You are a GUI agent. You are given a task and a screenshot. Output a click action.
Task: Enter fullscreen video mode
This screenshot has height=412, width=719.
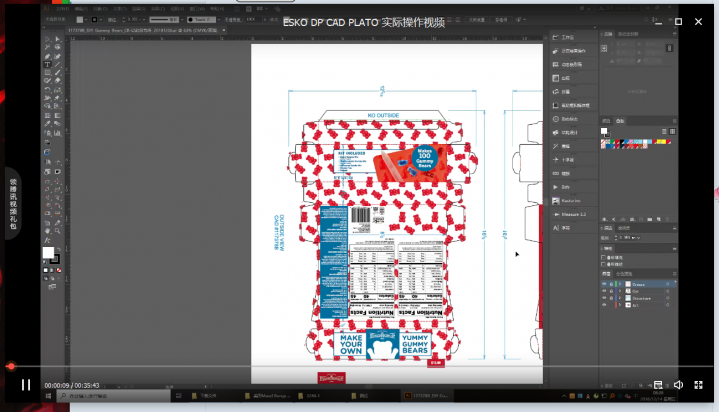coord(698,384)
